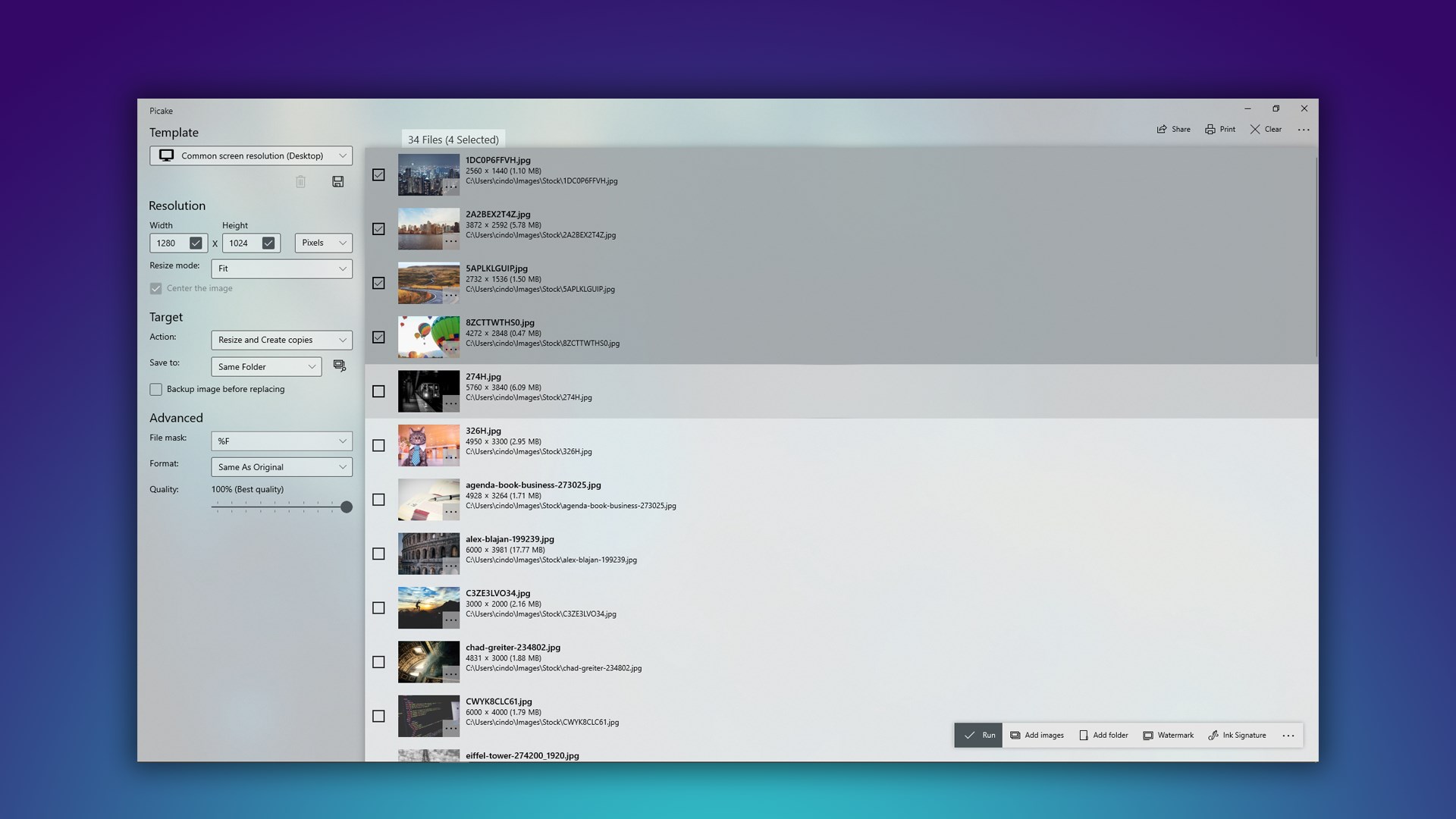This screenshot has width=1456, height=819.
Task: Adjust the Quality slider handle
Action: coord(347,507)
